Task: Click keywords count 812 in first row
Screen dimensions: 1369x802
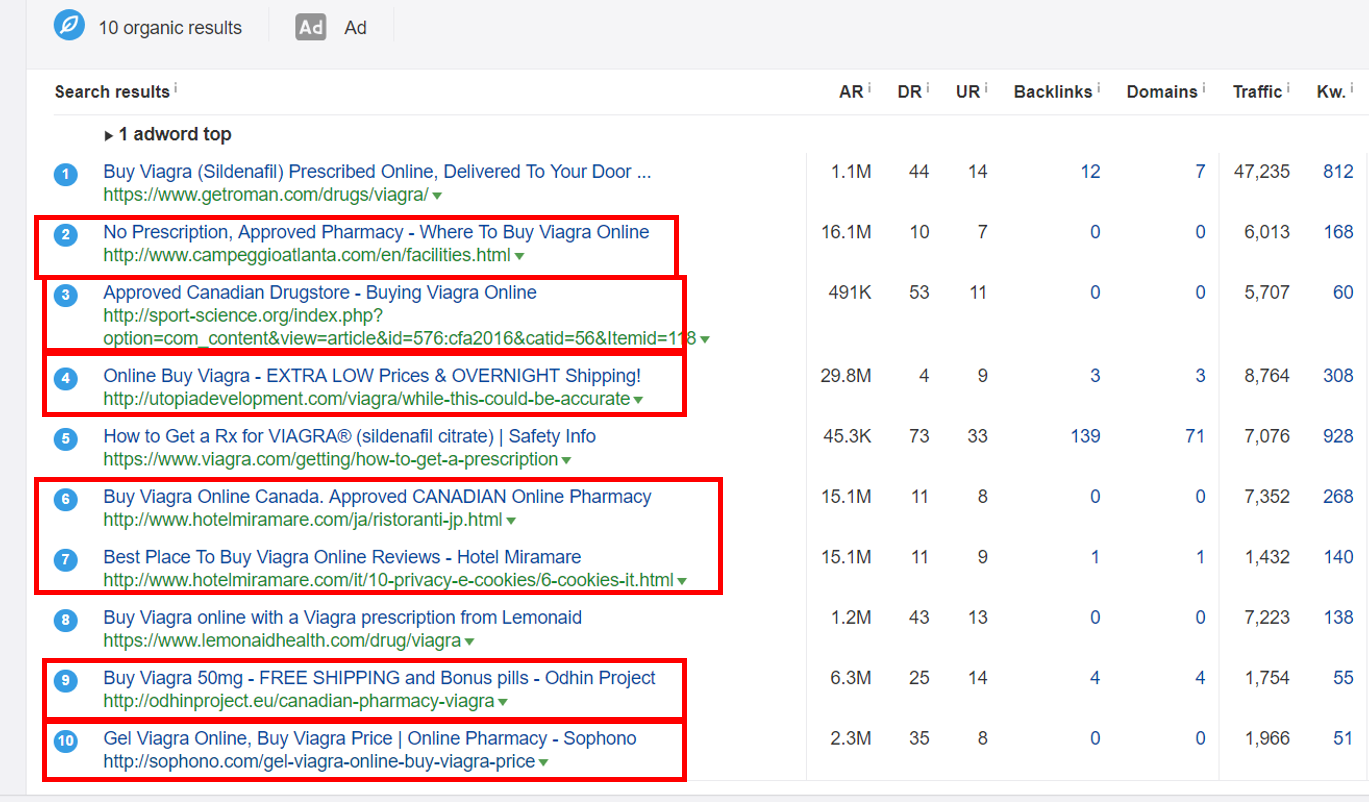Action: [1338, 172]
